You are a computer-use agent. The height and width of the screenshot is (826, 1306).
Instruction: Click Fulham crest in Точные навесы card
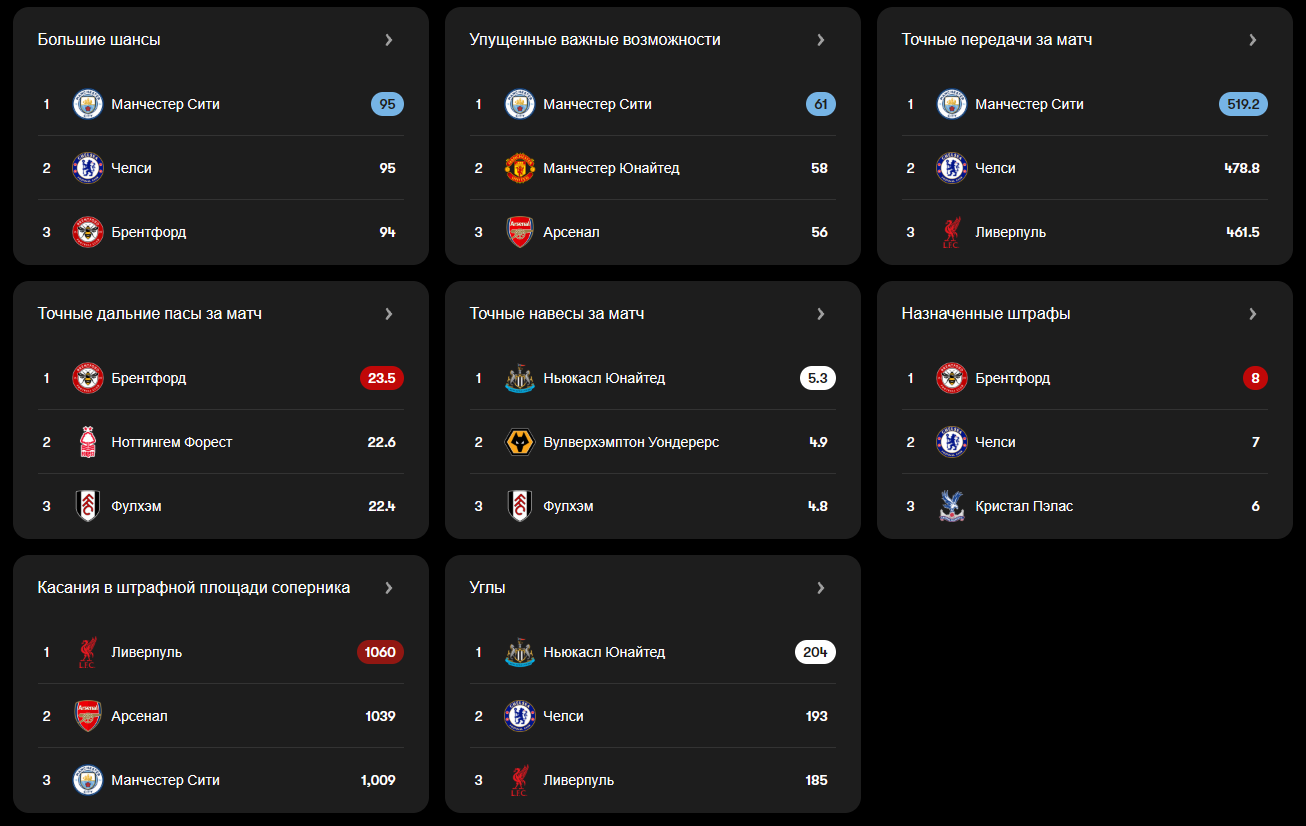coord(520,506)
